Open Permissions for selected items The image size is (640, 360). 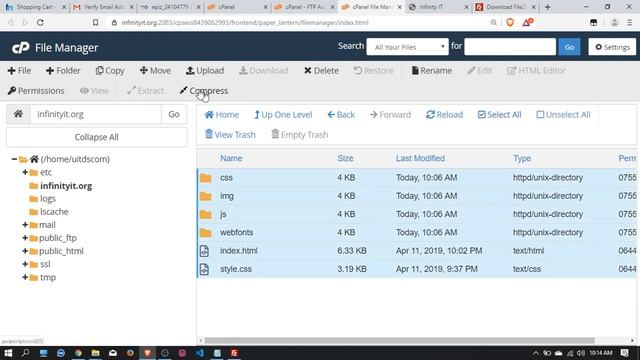tap(36, 91)
